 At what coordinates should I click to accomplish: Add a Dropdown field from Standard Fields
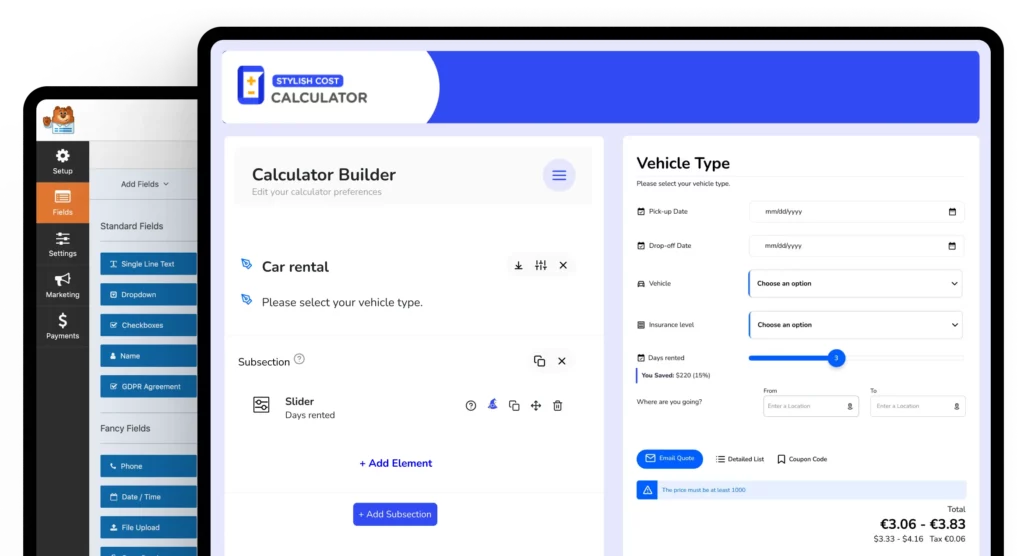click(148, 295)
